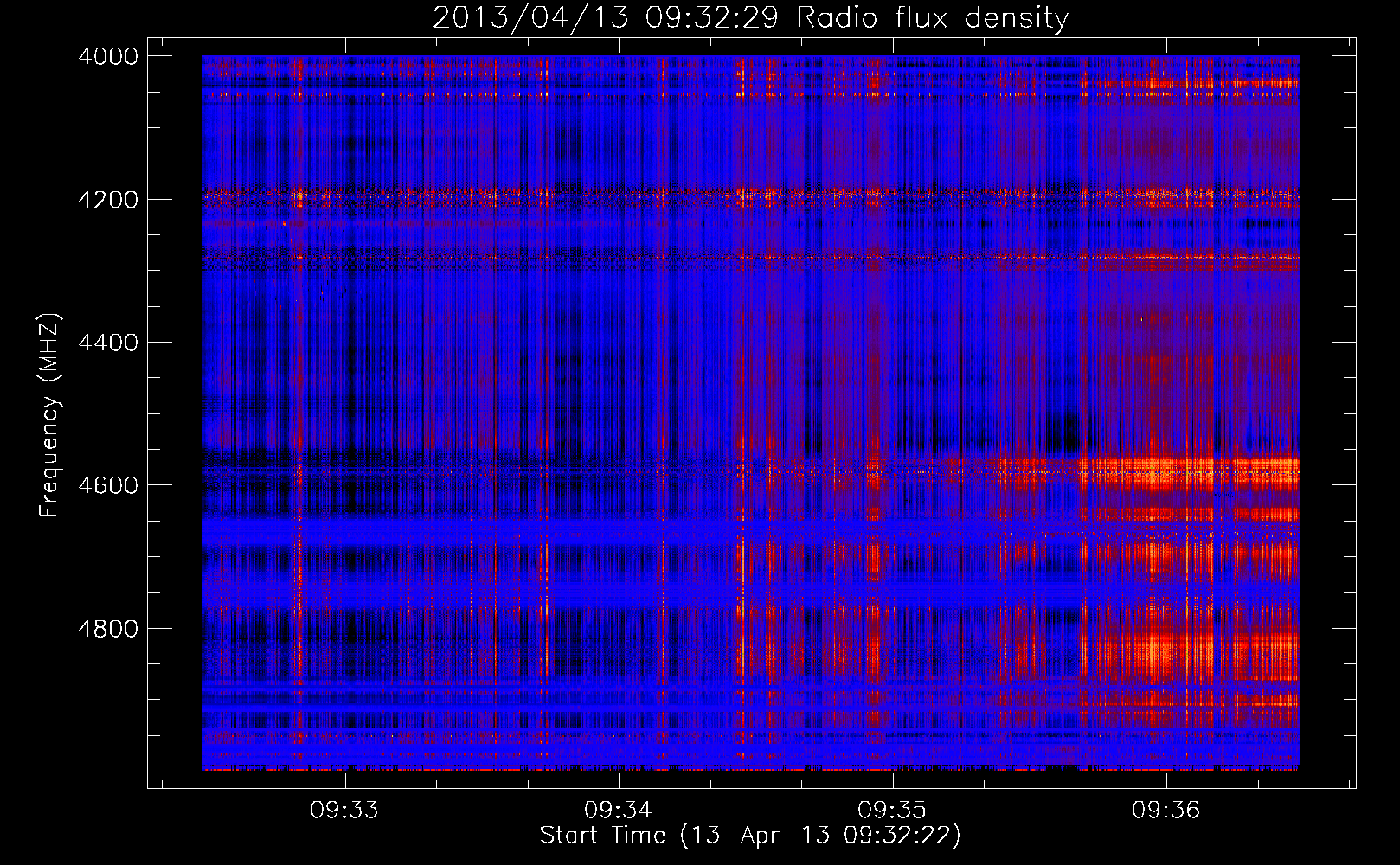The height and width of the screenshot is (865, 1400).
Task: Click the "Start Time (13-Apr-13 09:32:22)" axis title
Action: click(750, 836)
